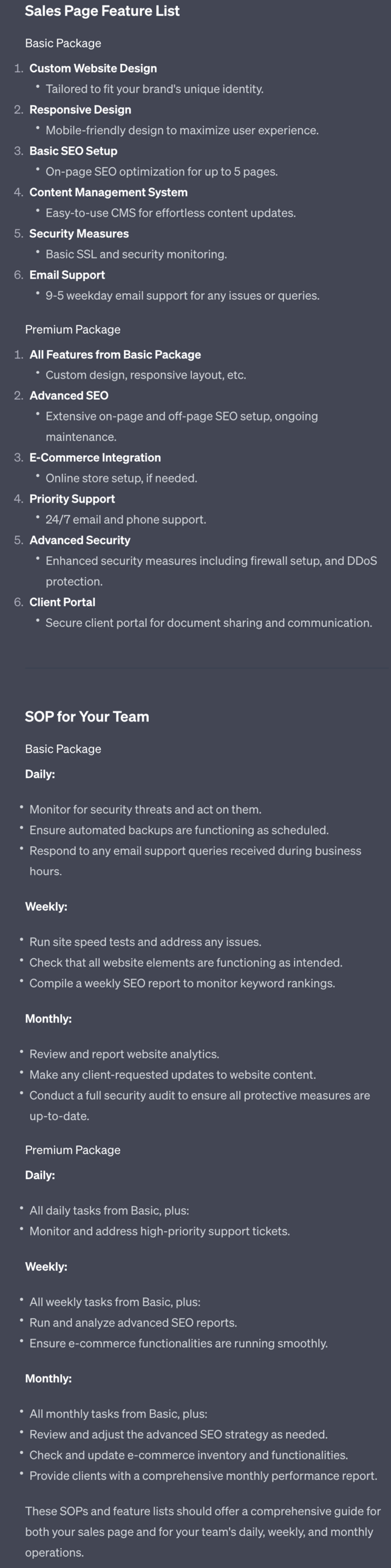Viewport: 391px width, 1568px height.
Task: Select the Security Measures feature title
Action: coord(78,234)
